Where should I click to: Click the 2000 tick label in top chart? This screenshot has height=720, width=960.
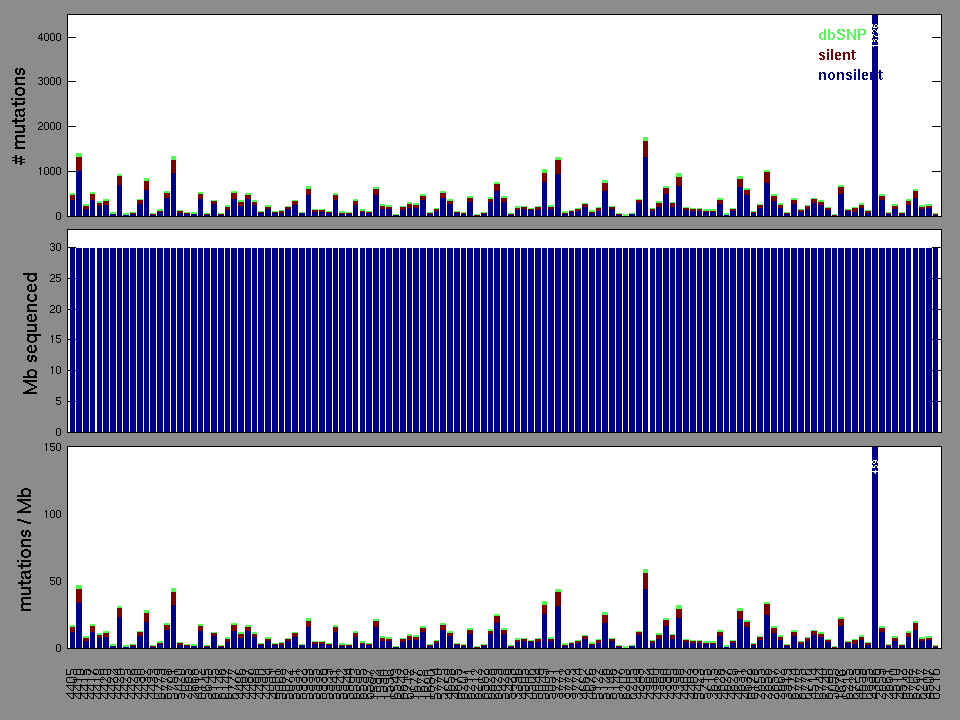[46, 127]
